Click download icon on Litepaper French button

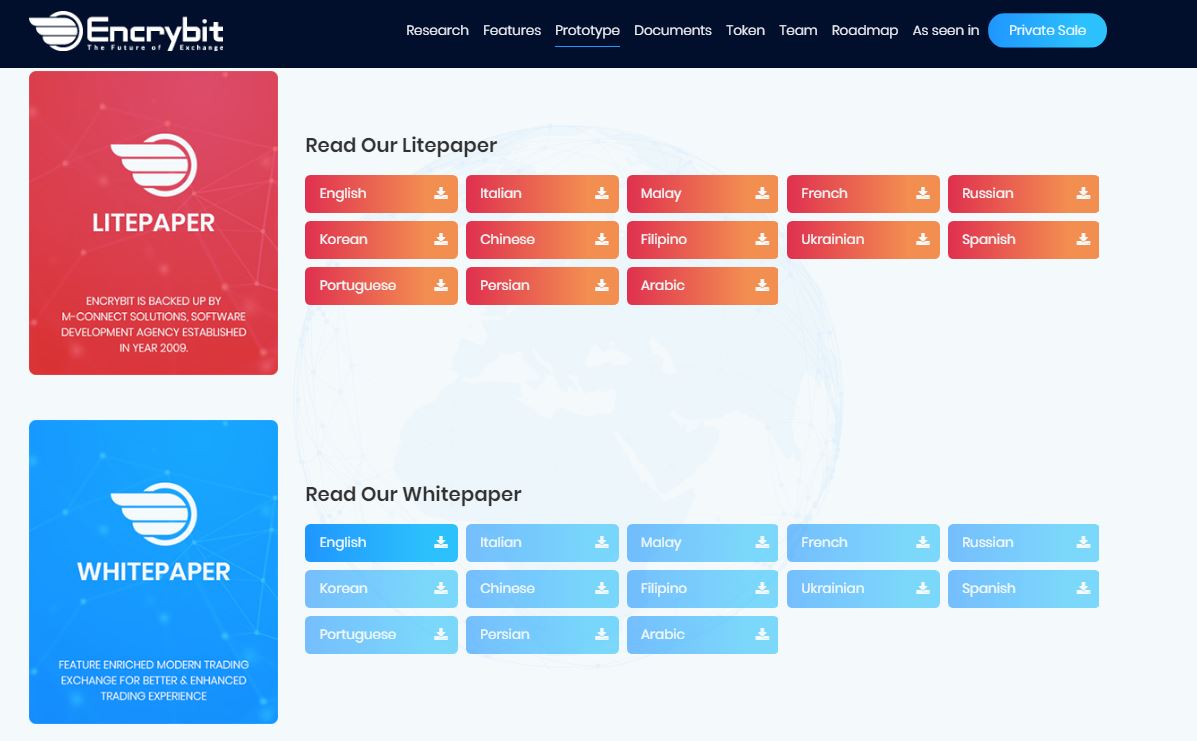click(923, 193)
